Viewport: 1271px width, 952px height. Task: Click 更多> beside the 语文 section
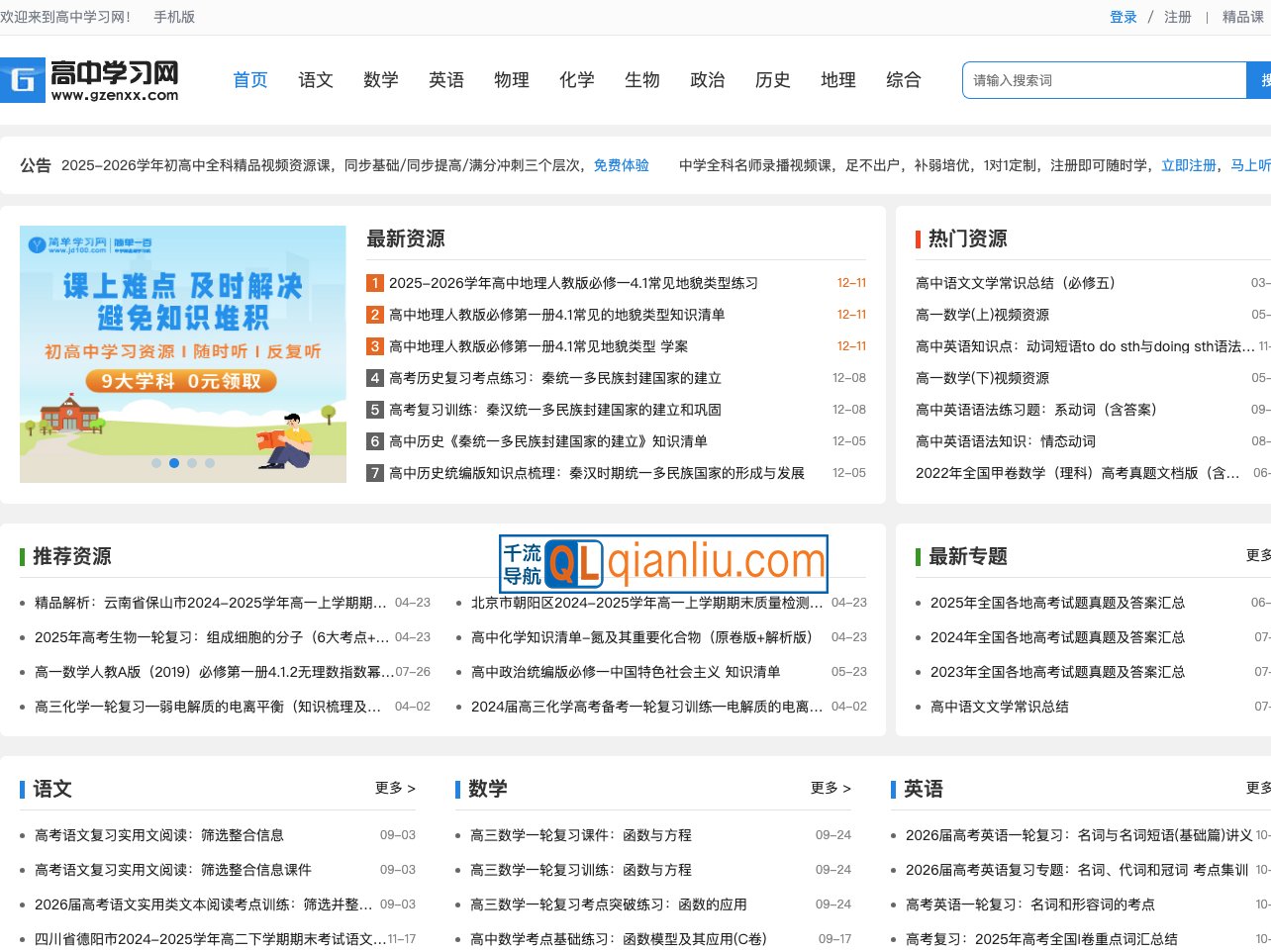tap(394, 789)
